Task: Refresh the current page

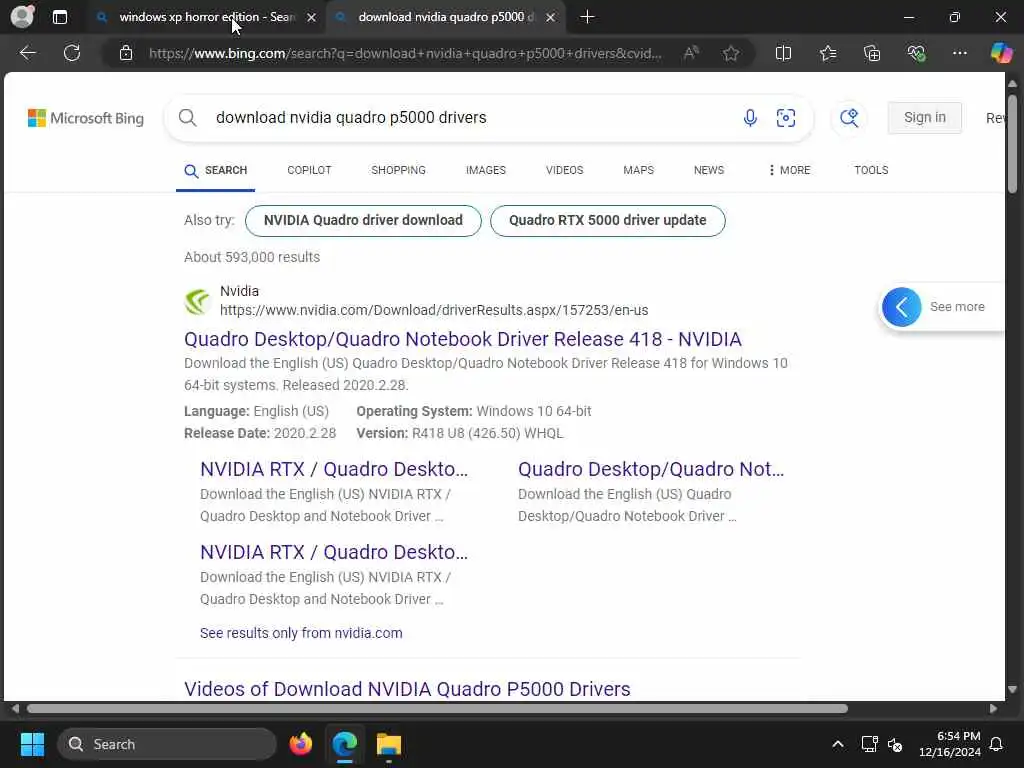Action: pyautogui.click(x=72, y=53)
